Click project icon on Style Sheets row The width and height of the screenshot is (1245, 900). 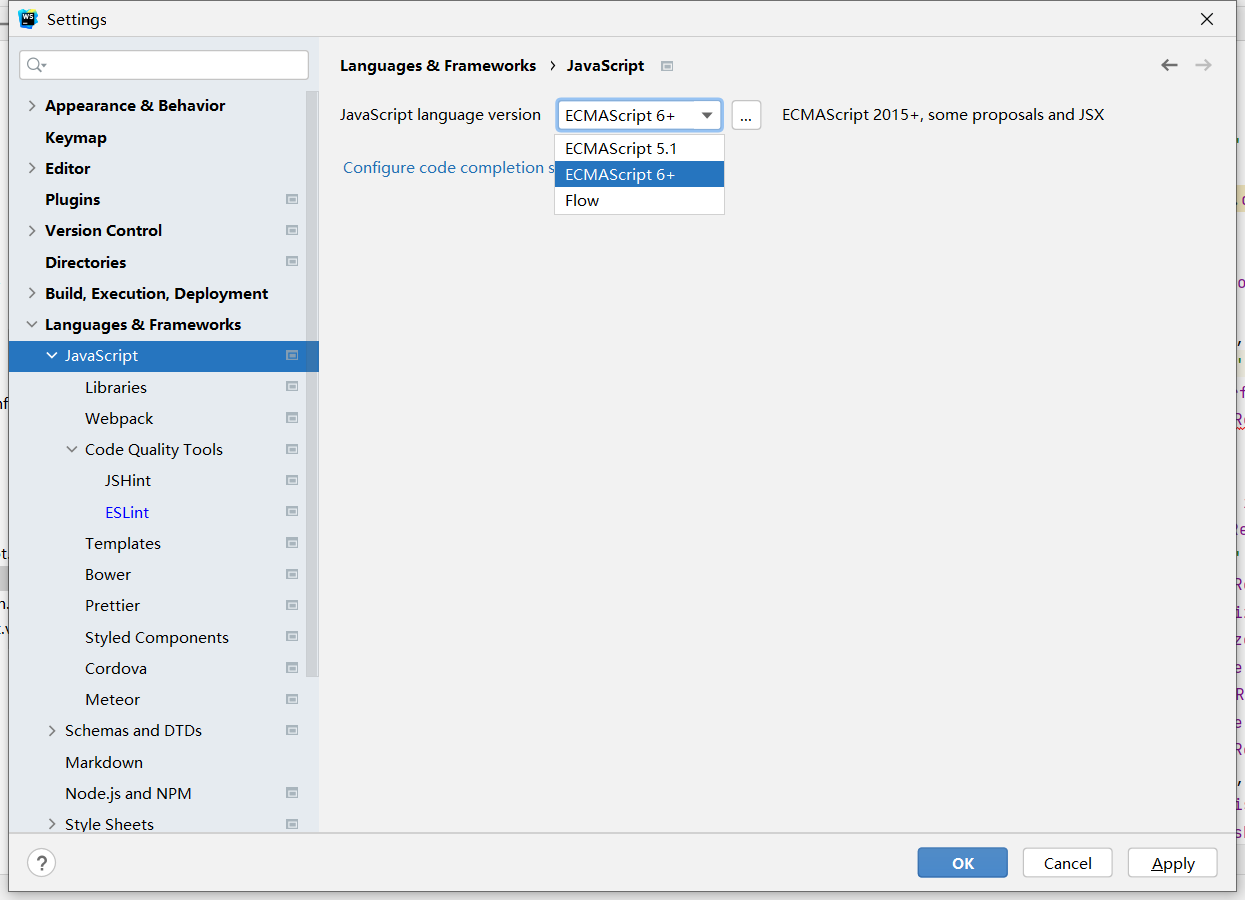click(x=292, y=824)
